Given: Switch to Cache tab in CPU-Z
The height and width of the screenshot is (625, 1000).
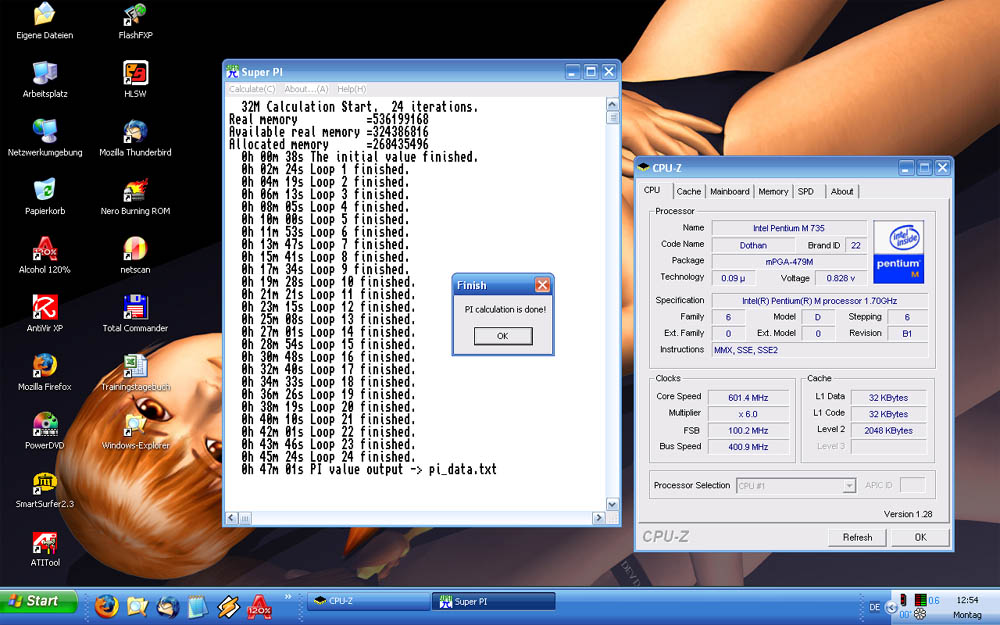Looking at the screenshot, I should (x=688, y=191).
